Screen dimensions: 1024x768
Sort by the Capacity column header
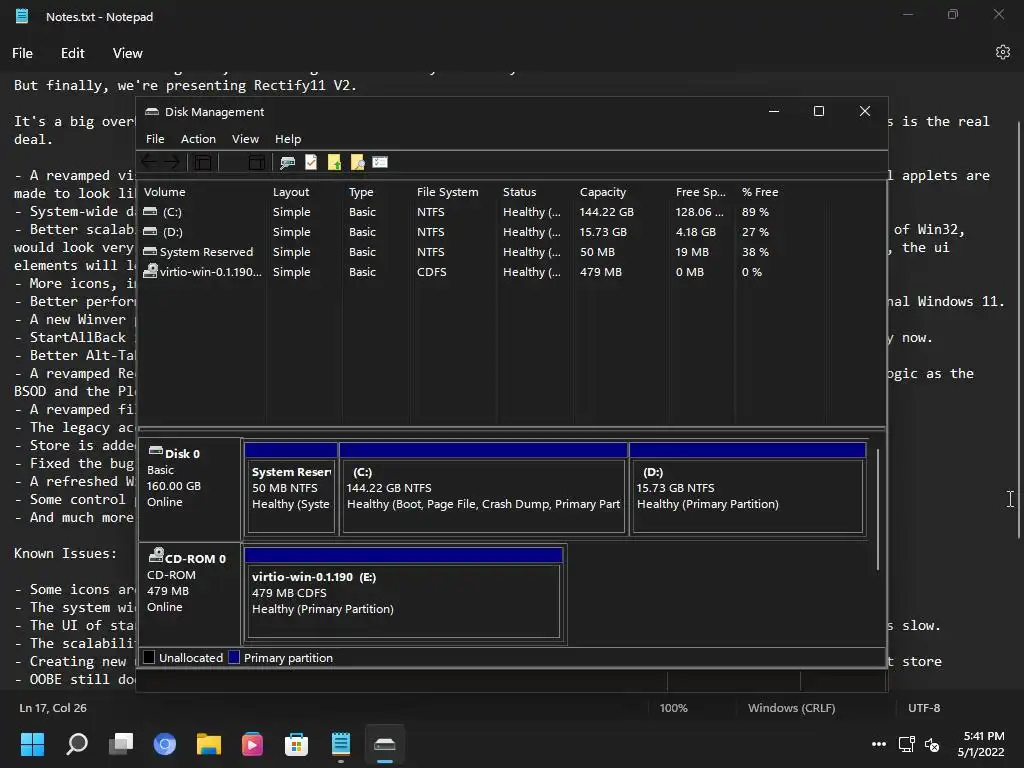pyautogui.click(x=620, y=191)
